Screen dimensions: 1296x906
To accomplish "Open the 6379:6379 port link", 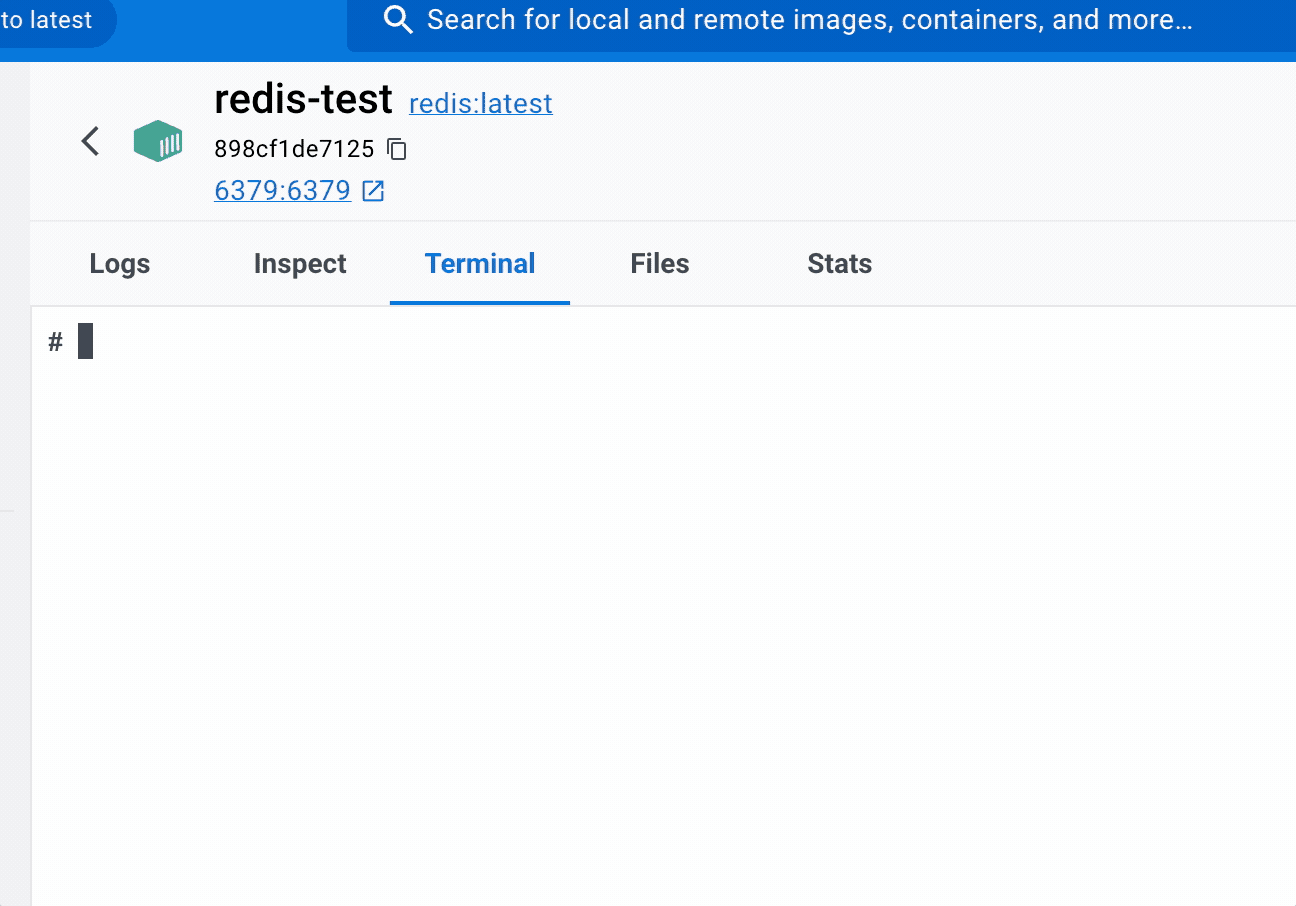I will tap(282, 191).
